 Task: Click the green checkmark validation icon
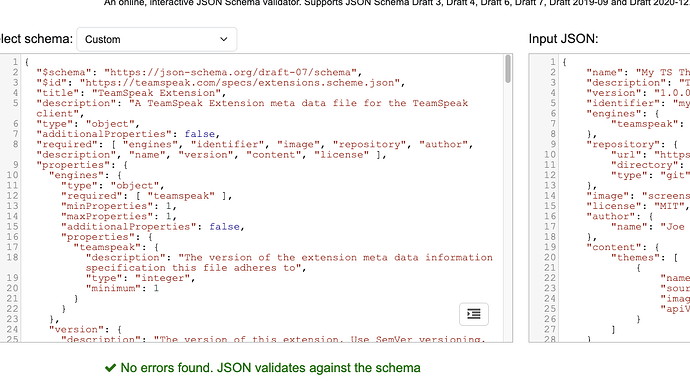pos(110,368)
